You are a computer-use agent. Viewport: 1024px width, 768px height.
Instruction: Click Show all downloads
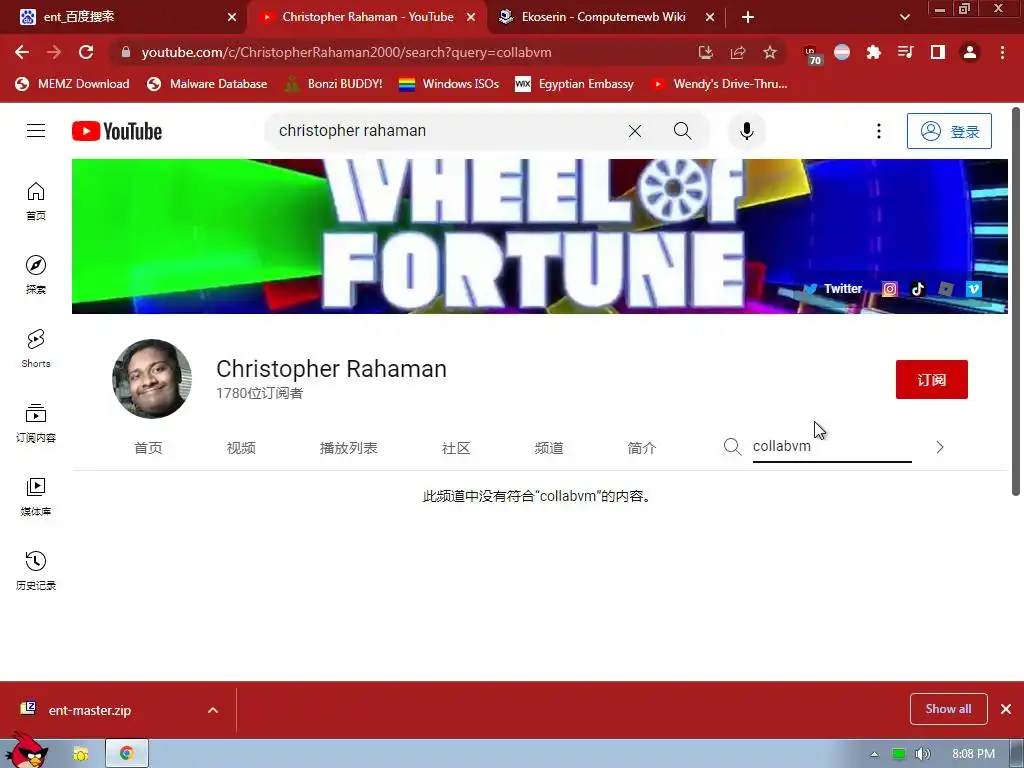pos(948,709)
